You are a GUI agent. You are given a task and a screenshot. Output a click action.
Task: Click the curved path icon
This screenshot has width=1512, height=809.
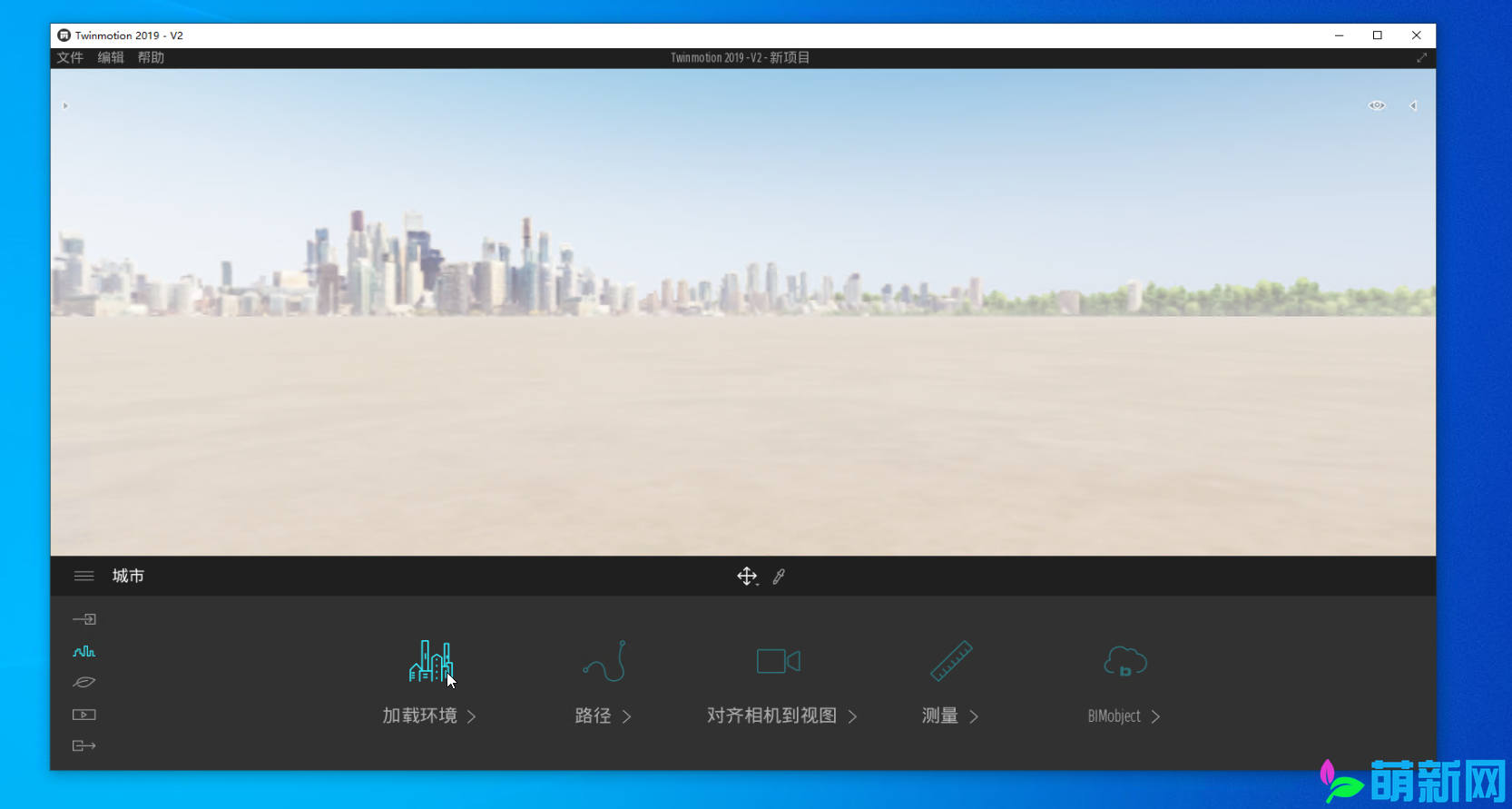point(604,661)
